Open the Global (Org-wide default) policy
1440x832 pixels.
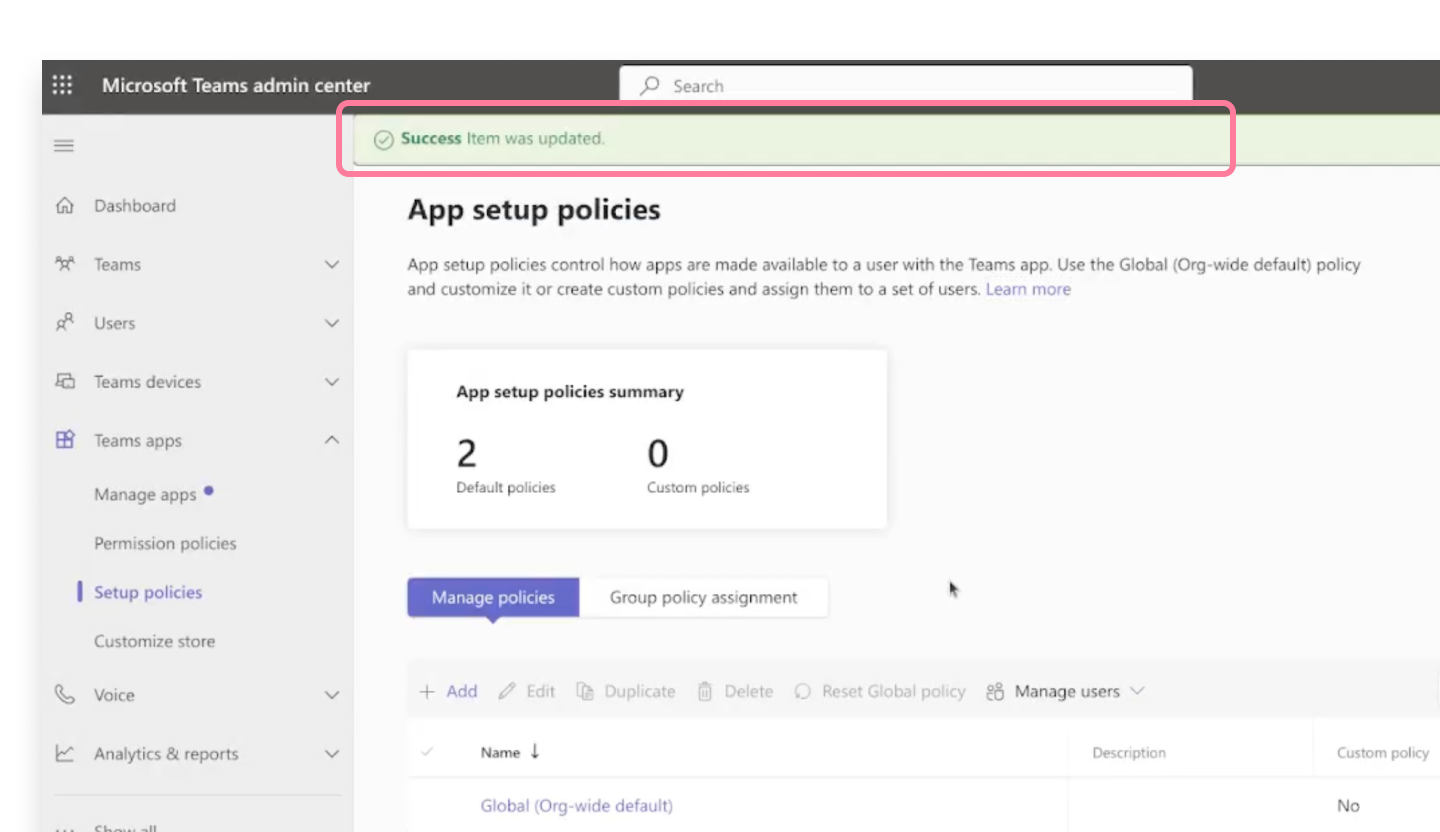point(577,805)
